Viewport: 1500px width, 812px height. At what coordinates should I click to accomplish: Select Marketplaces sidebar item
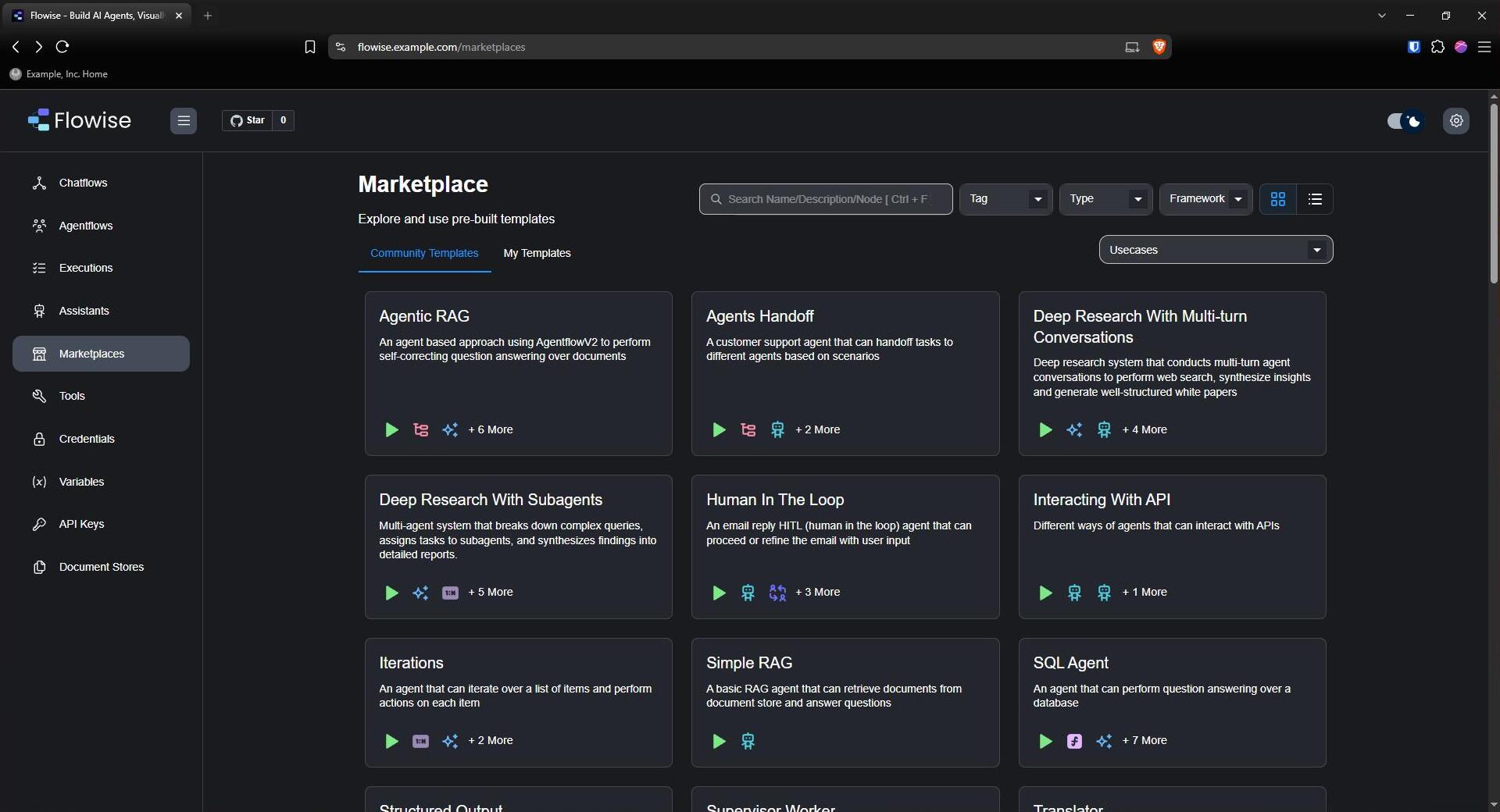click(101, 354)
